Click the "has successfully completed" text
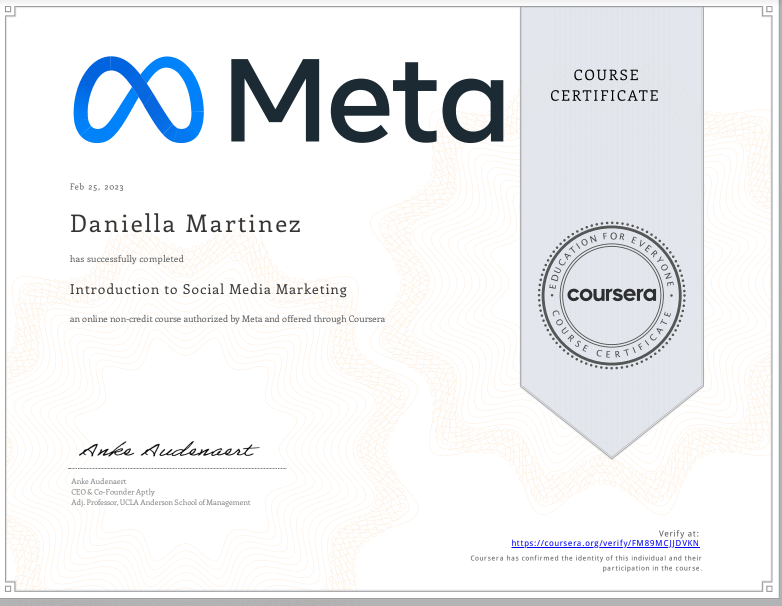The height and width of the screenshot is (606, 782). pos(127,259)
